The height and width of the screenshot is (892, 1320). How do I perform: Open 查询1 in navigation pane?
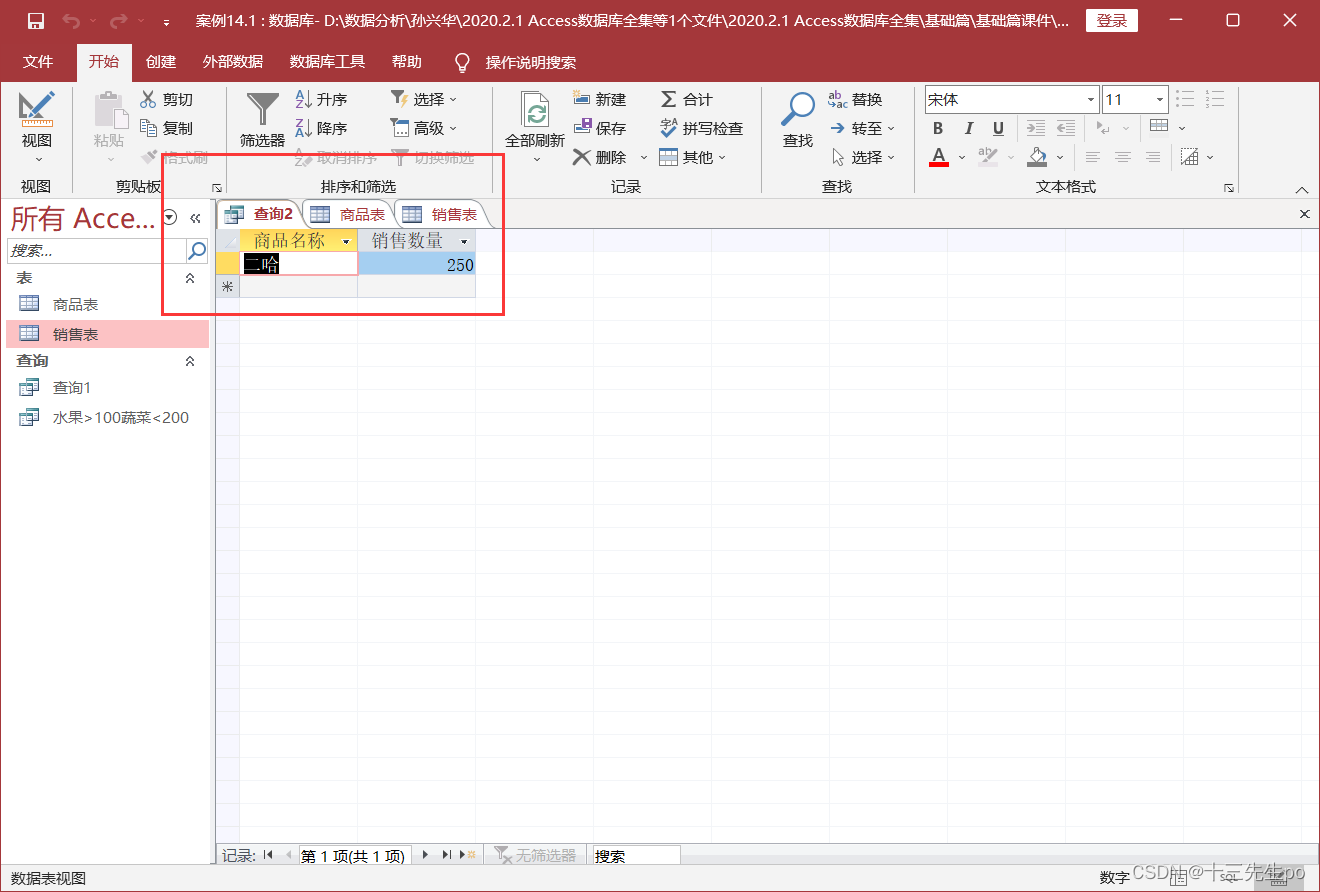coord(107,387)
